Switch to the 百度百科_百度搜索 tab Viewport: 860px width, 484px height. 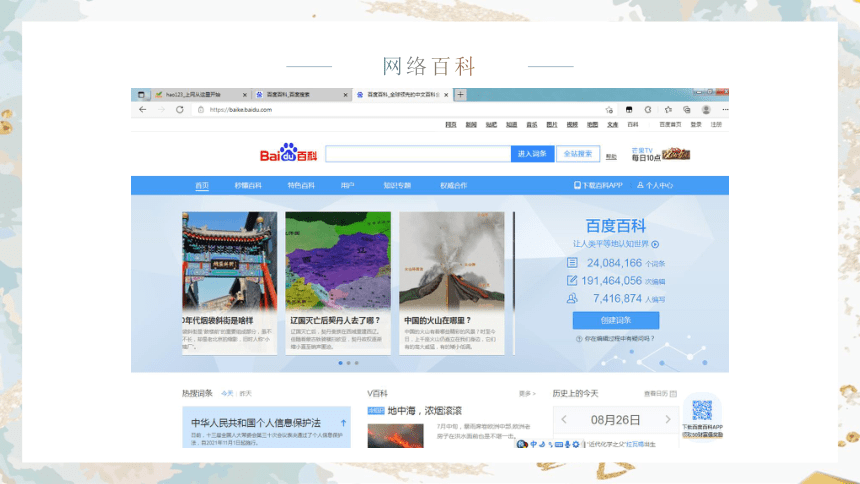coord(302,94)
